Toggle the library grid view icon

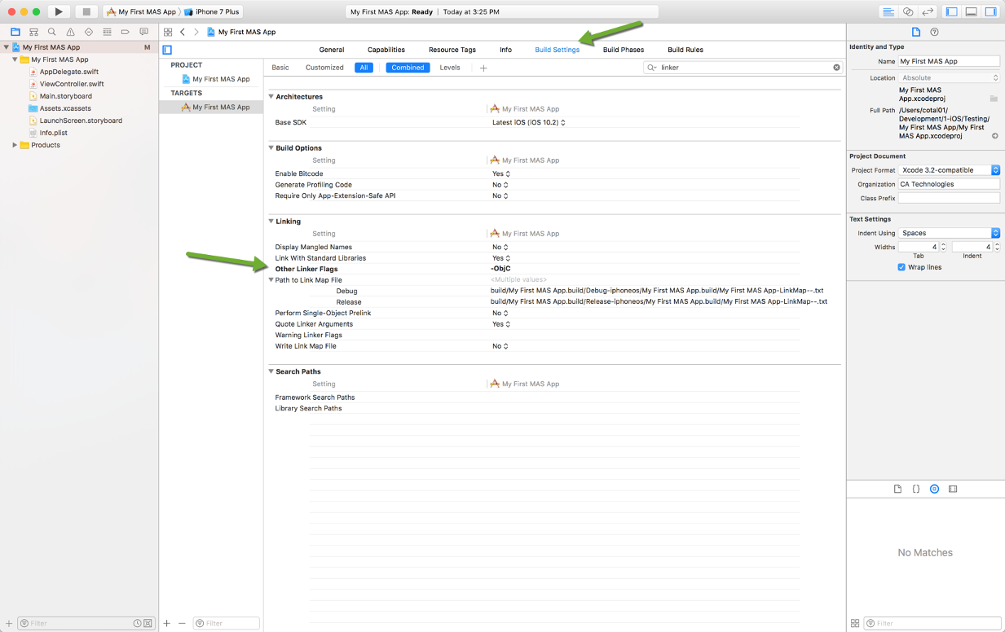tap(855, 623)
